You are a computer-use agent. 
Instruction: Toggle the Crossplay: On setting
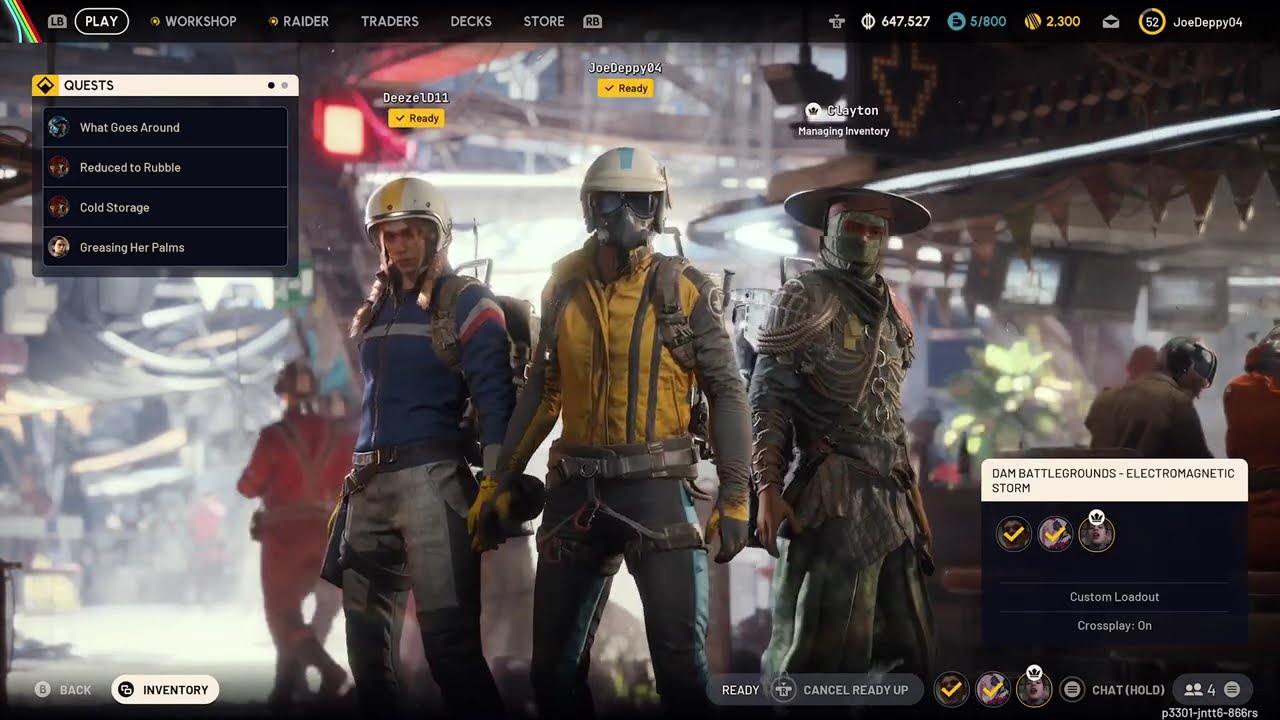click(1114, 626)
